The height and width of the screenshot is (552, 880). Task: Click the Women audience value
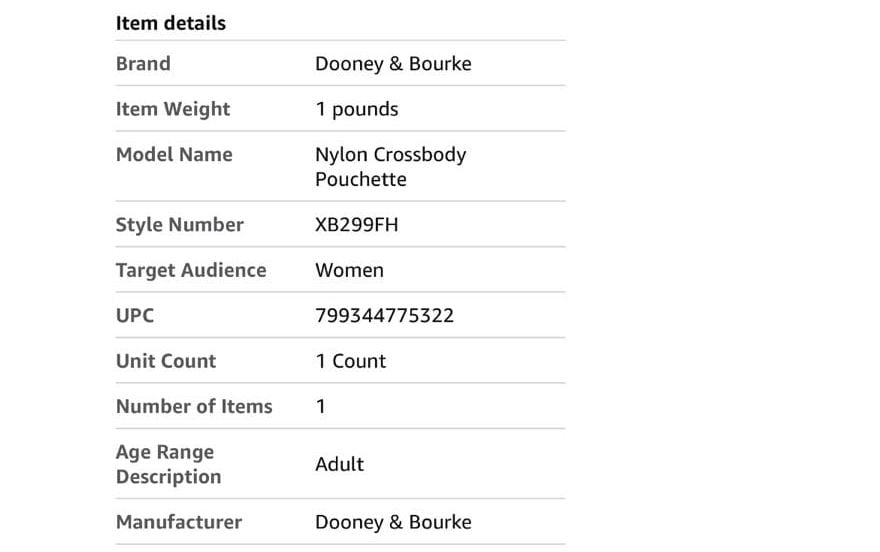349,270
